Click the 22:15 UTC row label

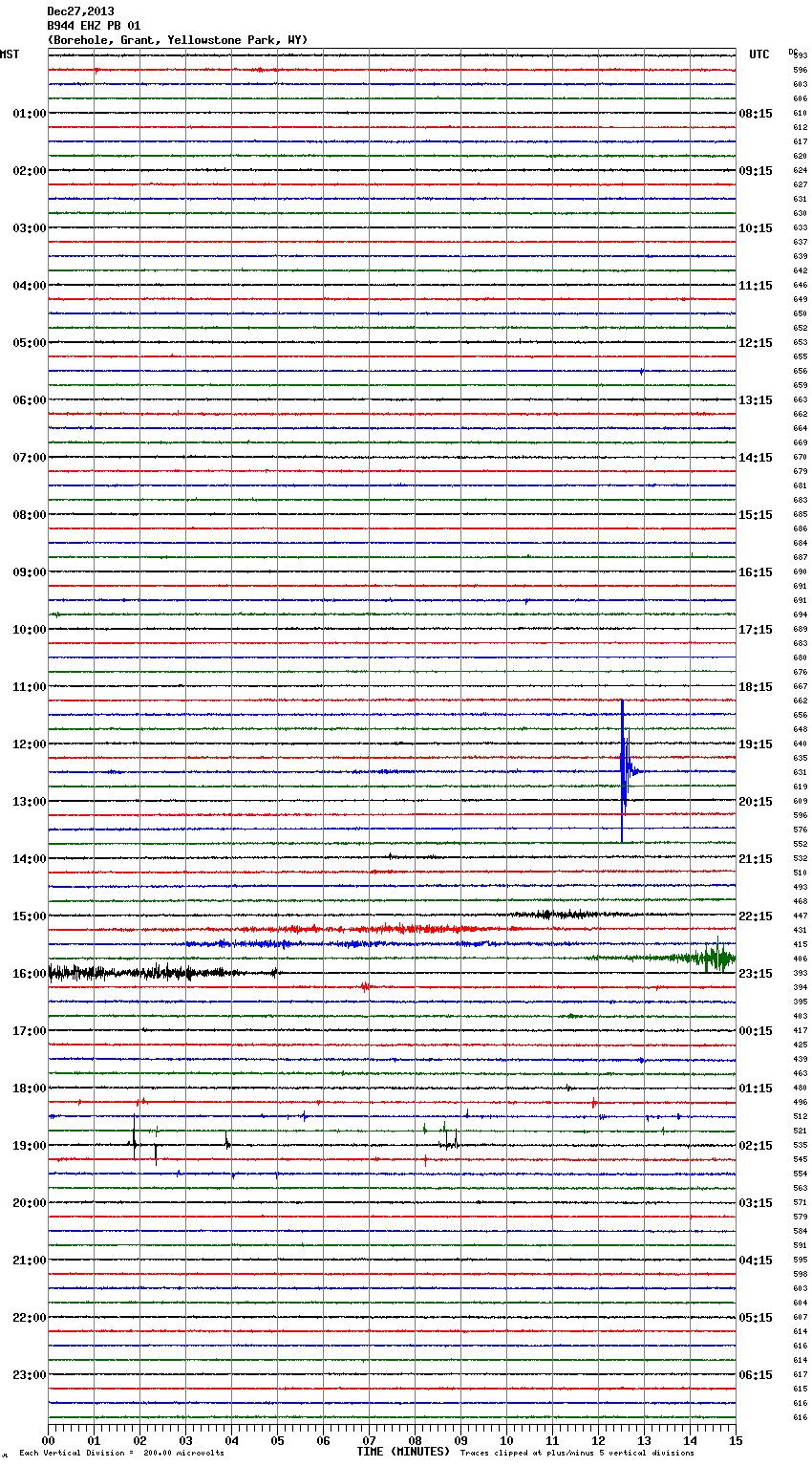[756, 916]
